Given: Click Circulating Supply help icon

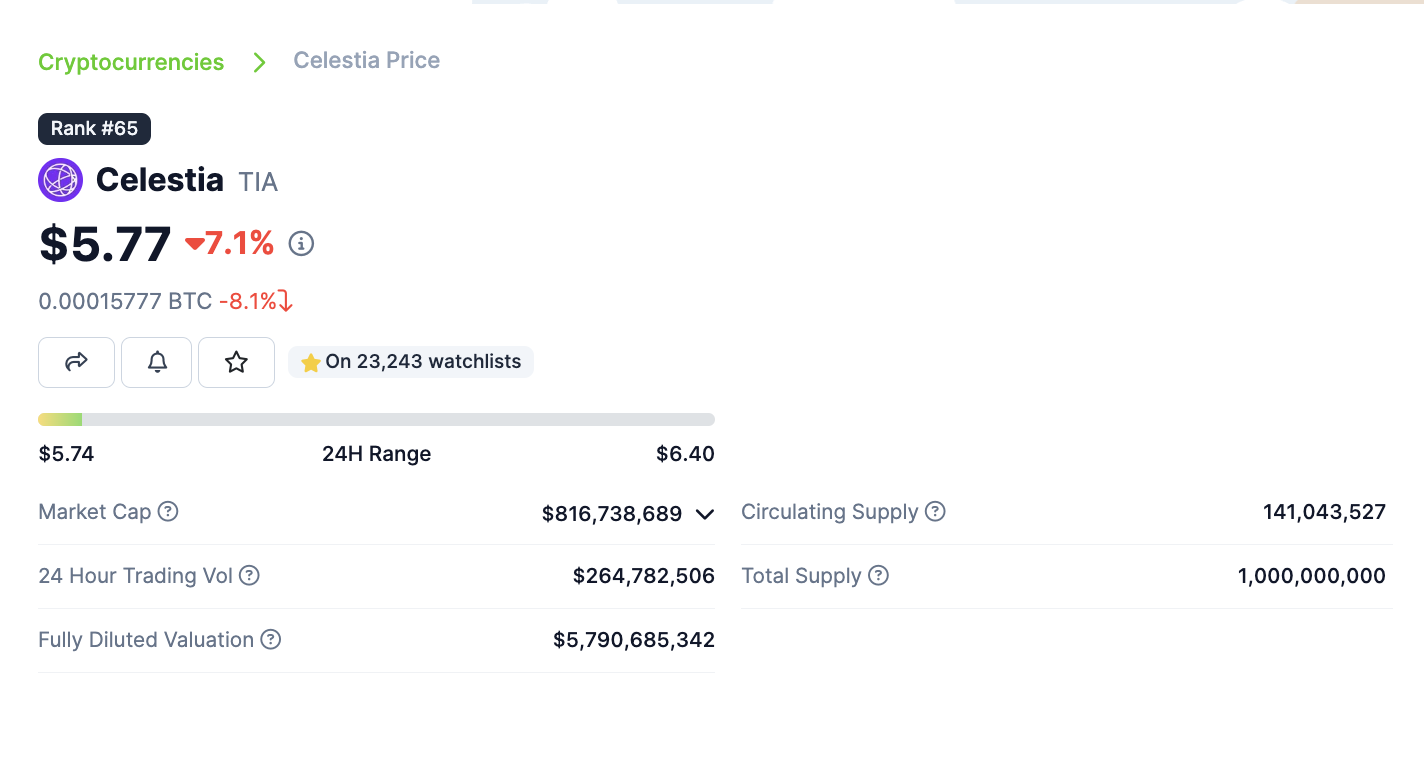Looking at the screenshot, I should 934,511.
